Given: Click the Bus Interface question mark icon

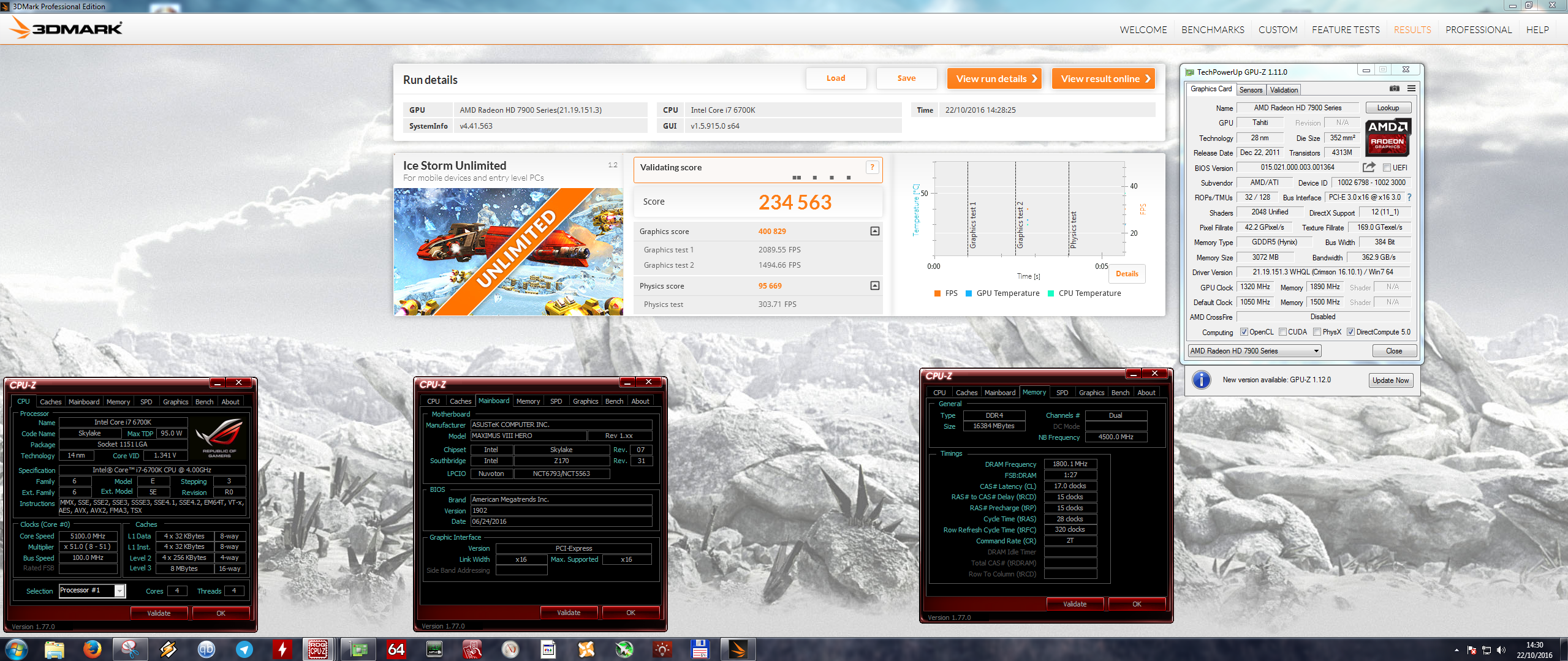Looking at the screenshot, I should click(1409, 197).
